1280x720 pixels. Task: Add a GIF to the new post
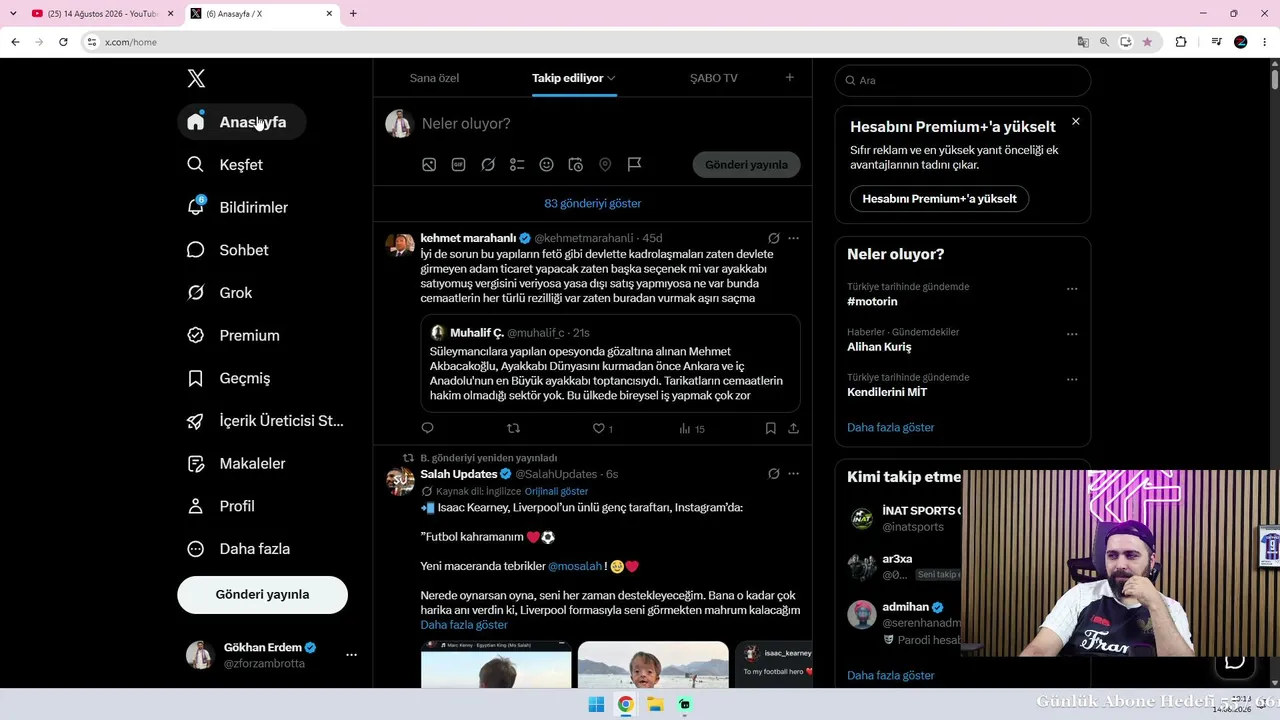[x=458, y=165]
